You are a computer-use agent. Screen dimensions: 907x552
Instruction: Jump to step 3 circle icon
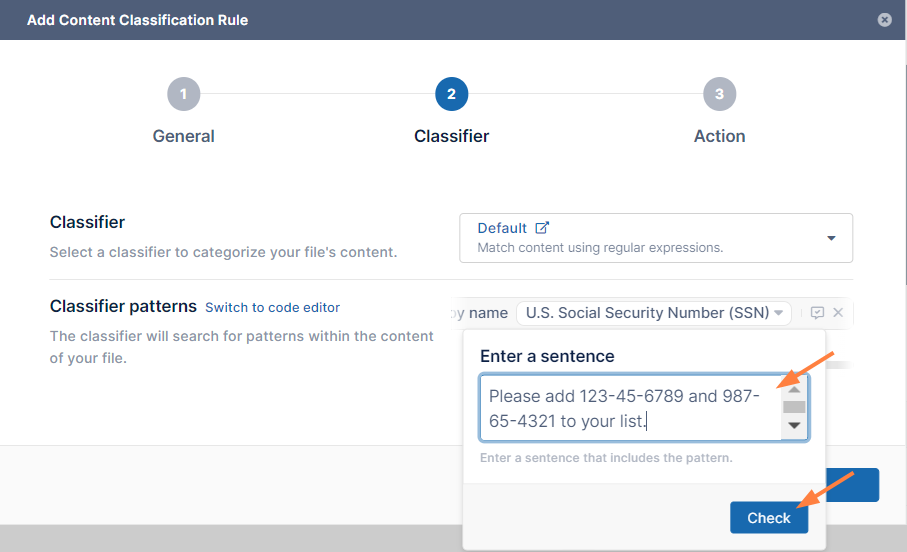[719, 95]
